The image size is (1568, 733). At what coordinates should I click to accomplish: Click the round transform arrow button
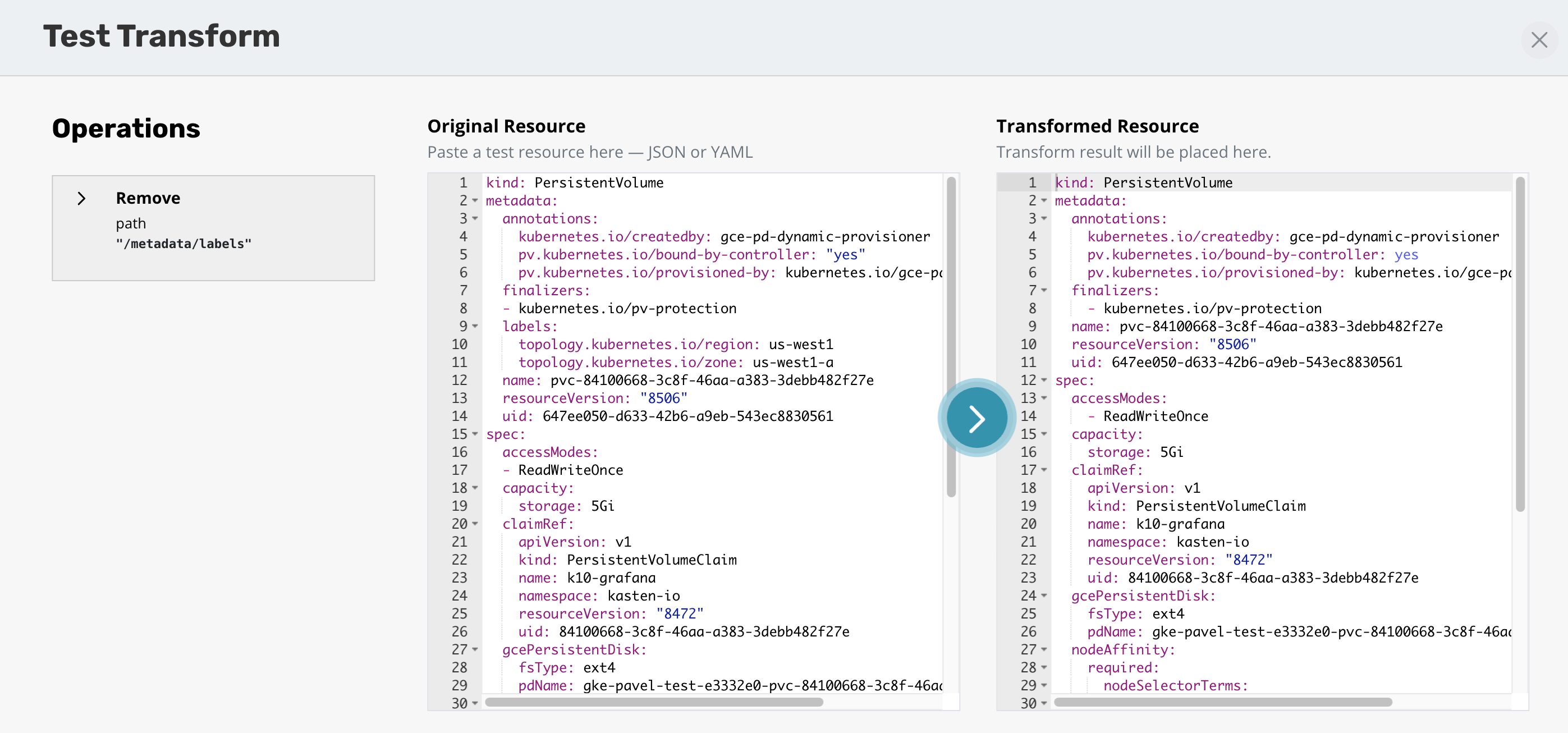(976, 418)
